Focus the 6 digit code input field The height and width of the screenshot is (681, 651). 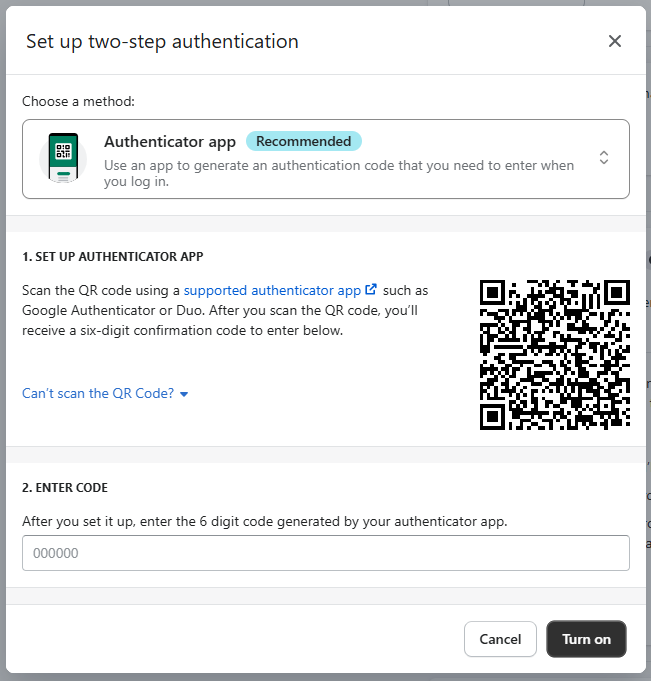326,553
